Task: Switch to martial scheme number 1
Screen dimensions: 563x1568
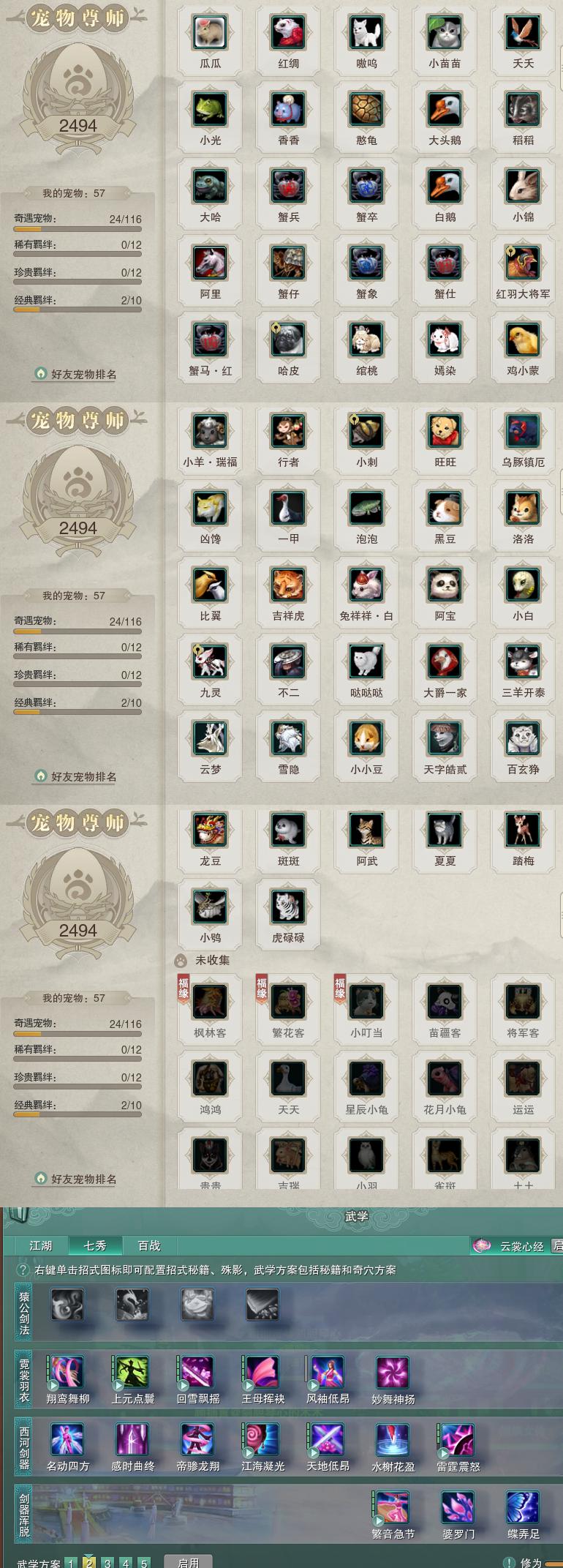Action: tap(71, 1563)
